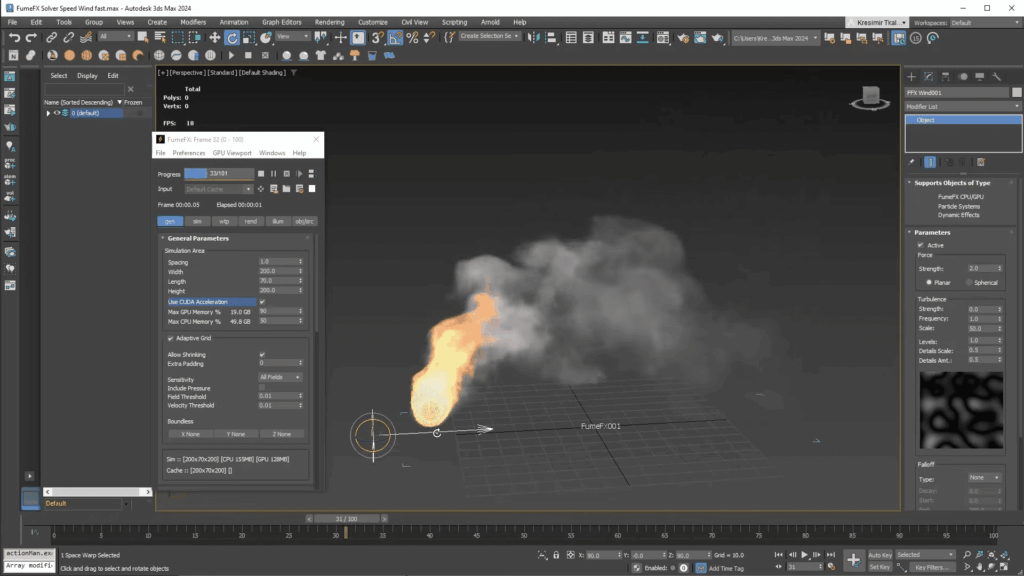Switch to the FumeFX obj/src tab
Image resolution: width=1024 pixels, height=576 pixels.
tap(304, 221)
